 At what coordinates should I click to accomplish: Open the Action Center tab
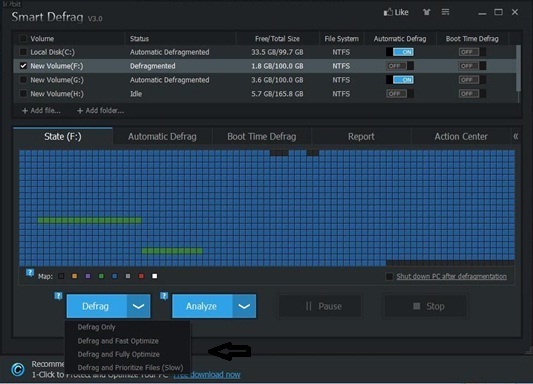click(x=461, y=136)
